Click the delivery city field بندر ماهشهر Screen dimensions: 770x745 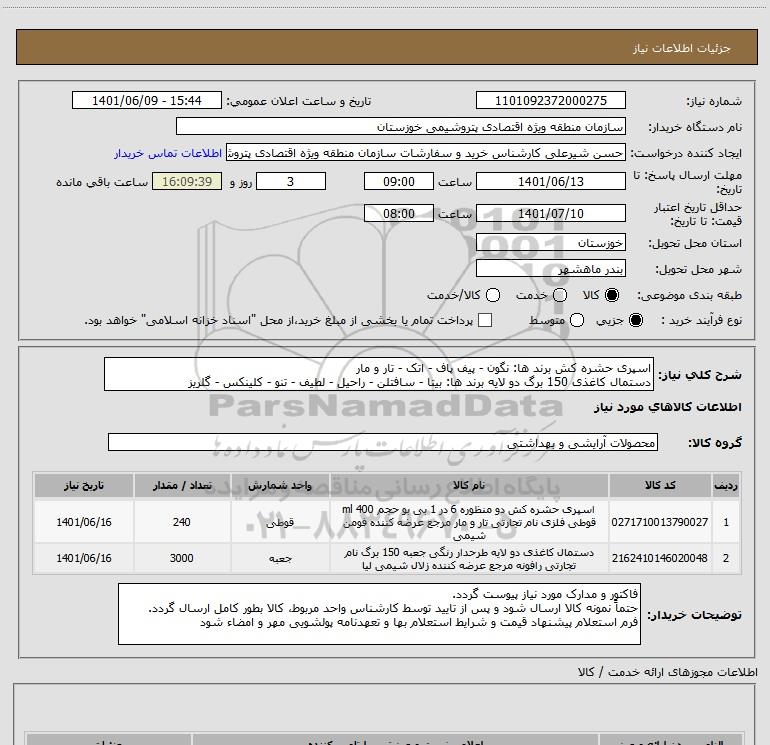(550, 268)
